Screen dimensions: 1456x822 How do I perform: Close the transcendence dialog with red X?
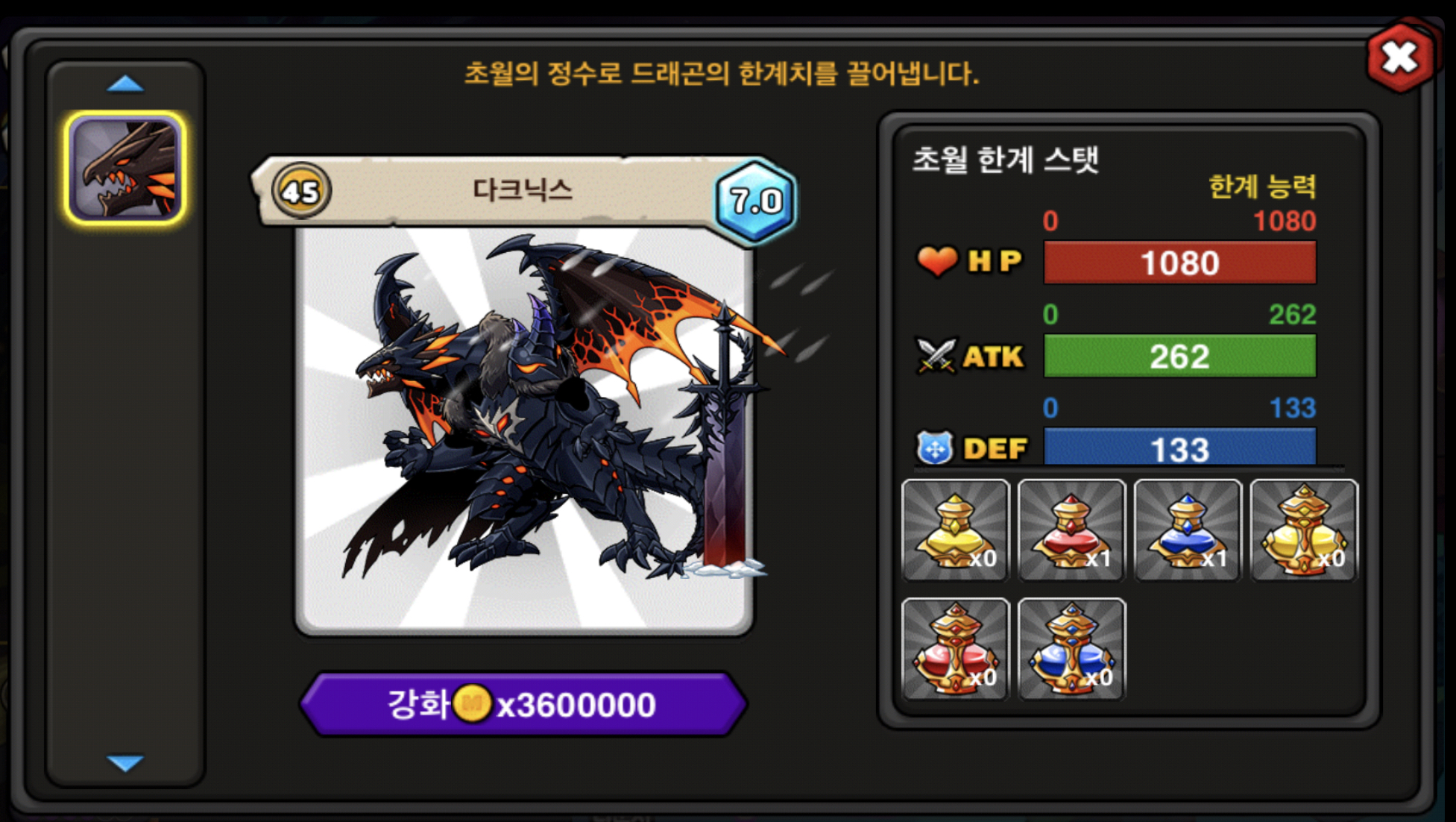(x=1400, y=57)
